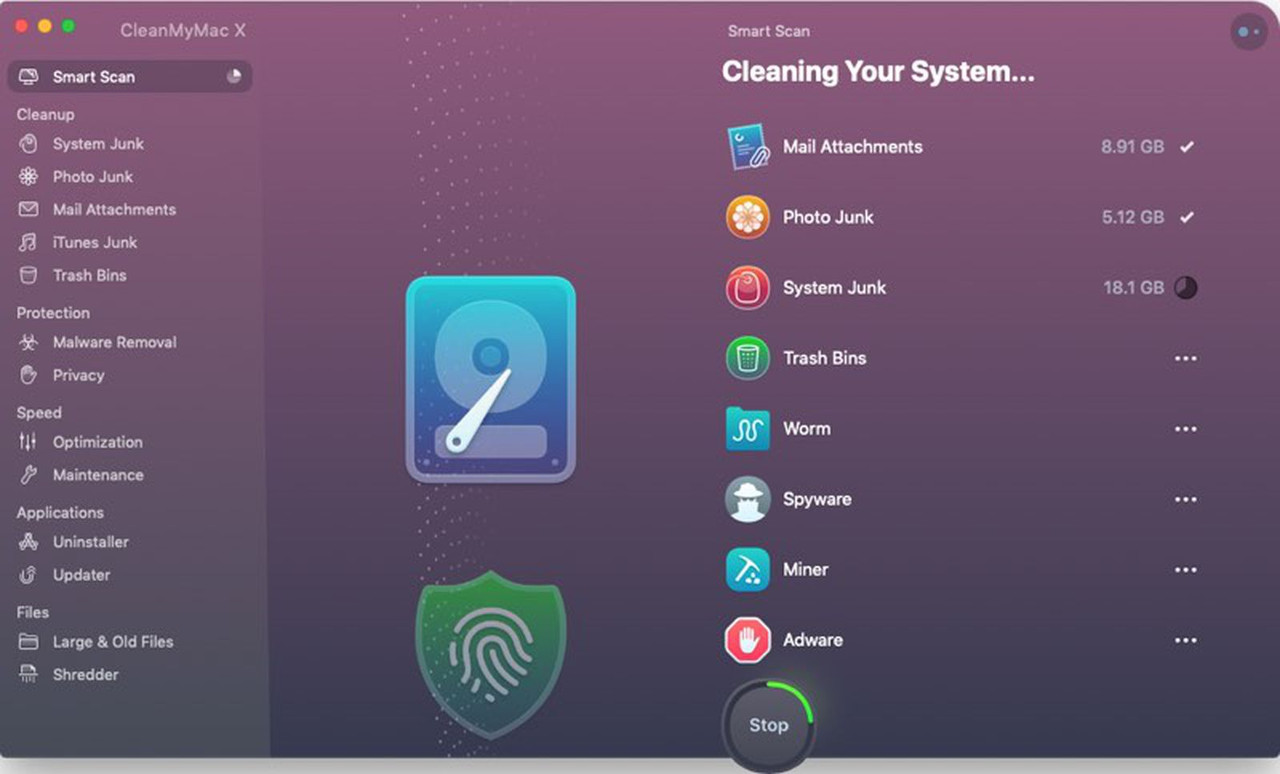
Task: Click the Worm folder icon
Action: pyautogui.click(x=747, y=429)
